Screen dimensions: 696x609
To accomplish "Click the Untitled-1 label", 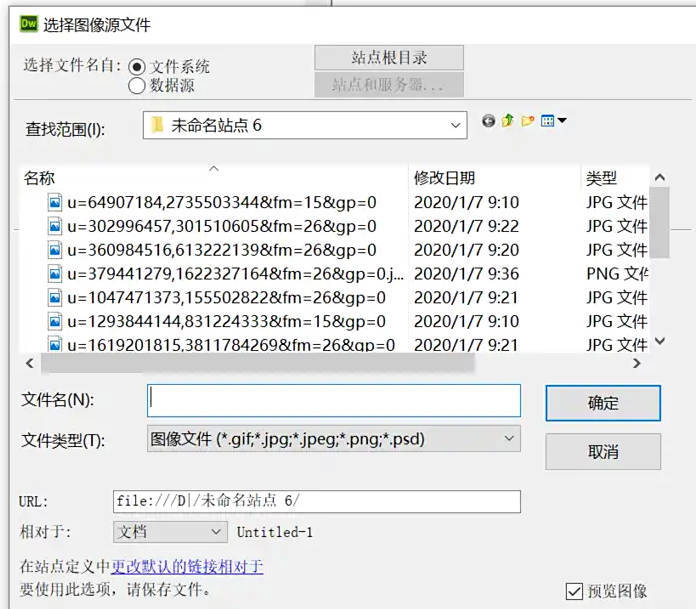I will coord(275,532).
